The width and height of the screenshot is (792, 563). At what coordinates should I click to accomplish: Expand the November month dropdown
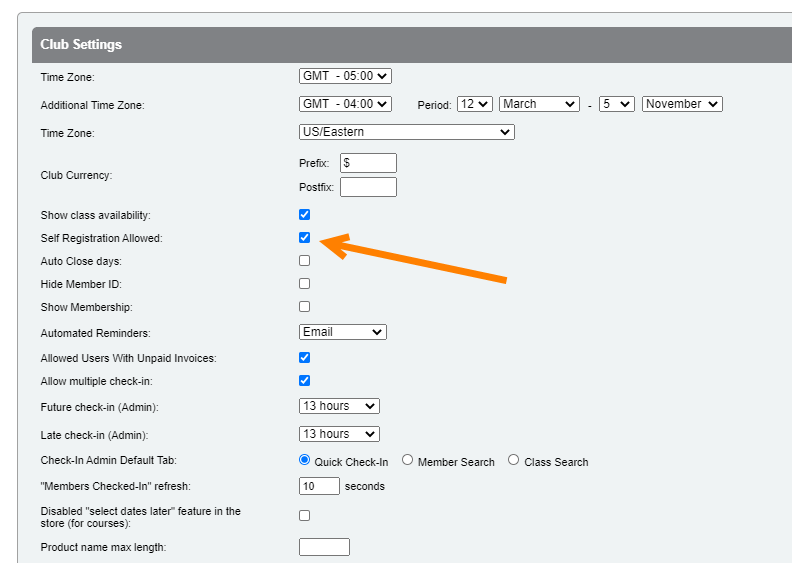(x=682, y=104)
